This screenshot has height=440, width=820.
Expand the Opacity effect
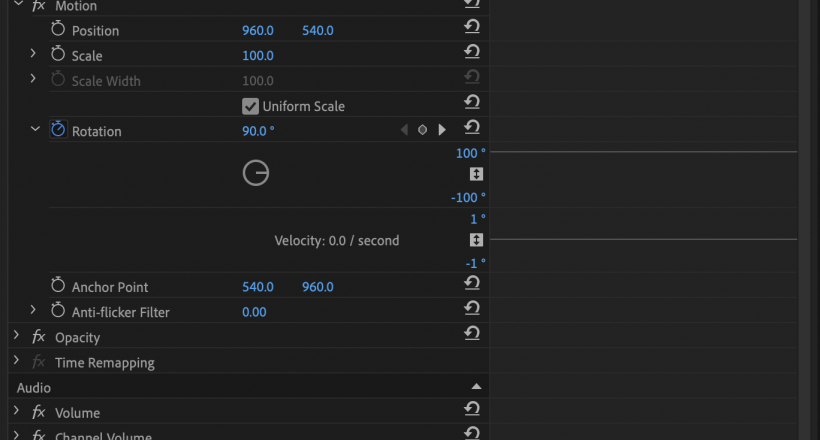(x=17, y=336)
